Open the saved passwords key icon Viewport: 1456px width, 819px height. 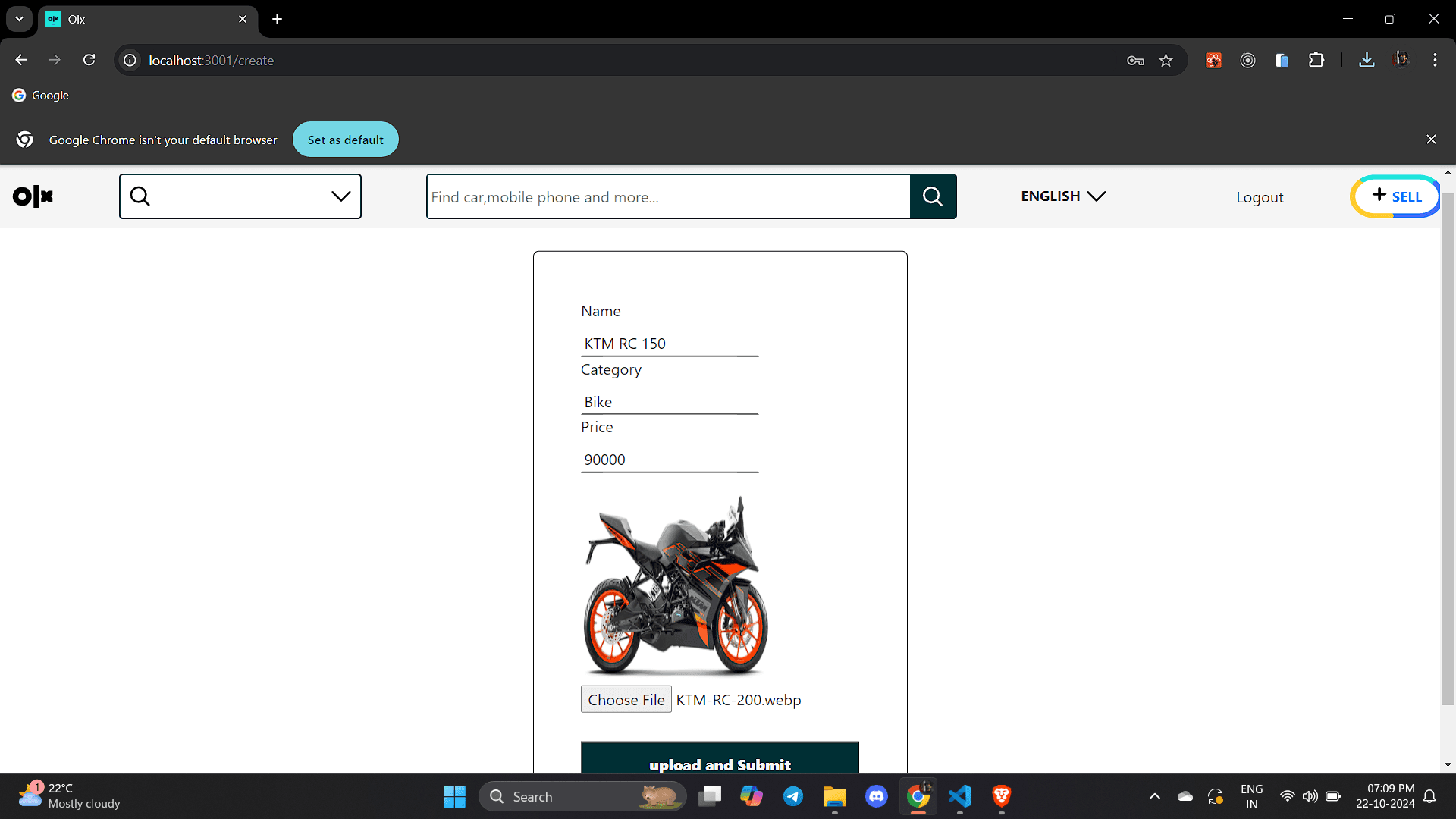pos(1135,61)
